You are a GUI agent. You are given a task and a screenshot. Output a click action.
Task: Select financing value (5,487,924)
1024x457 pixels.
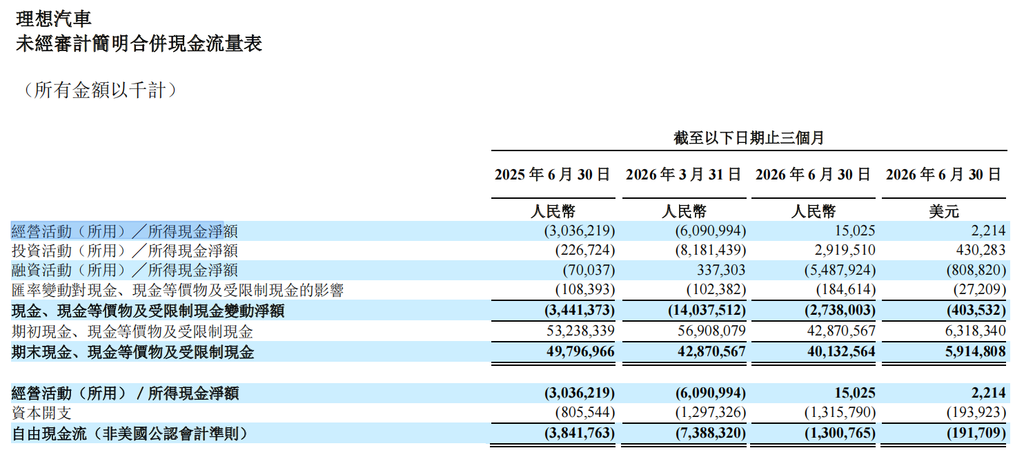(x=840, y=270)
